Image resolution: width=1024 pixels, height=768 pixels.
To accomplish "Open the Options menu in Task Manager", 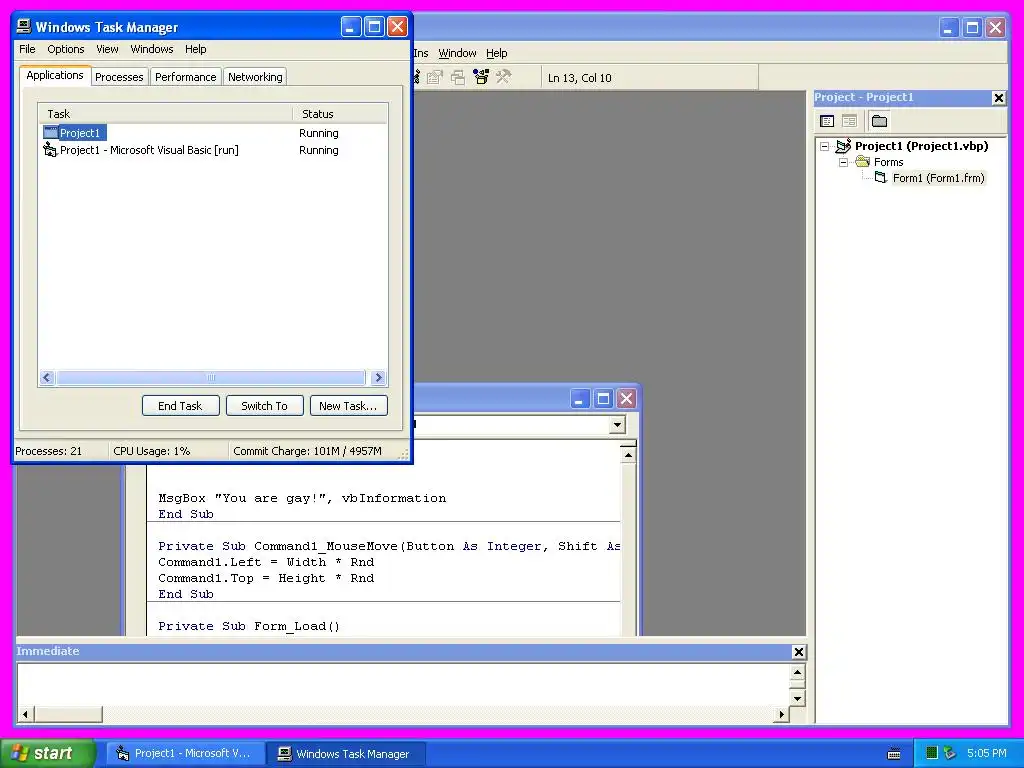I will pos(65,49).
